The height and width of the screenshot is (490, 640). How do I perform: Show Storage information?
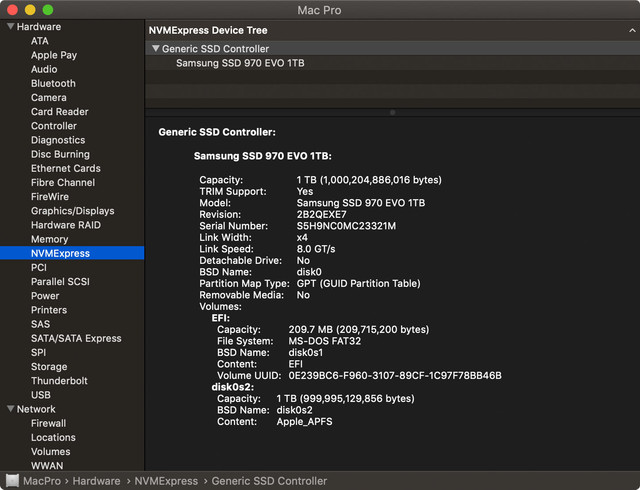[49, 366]
